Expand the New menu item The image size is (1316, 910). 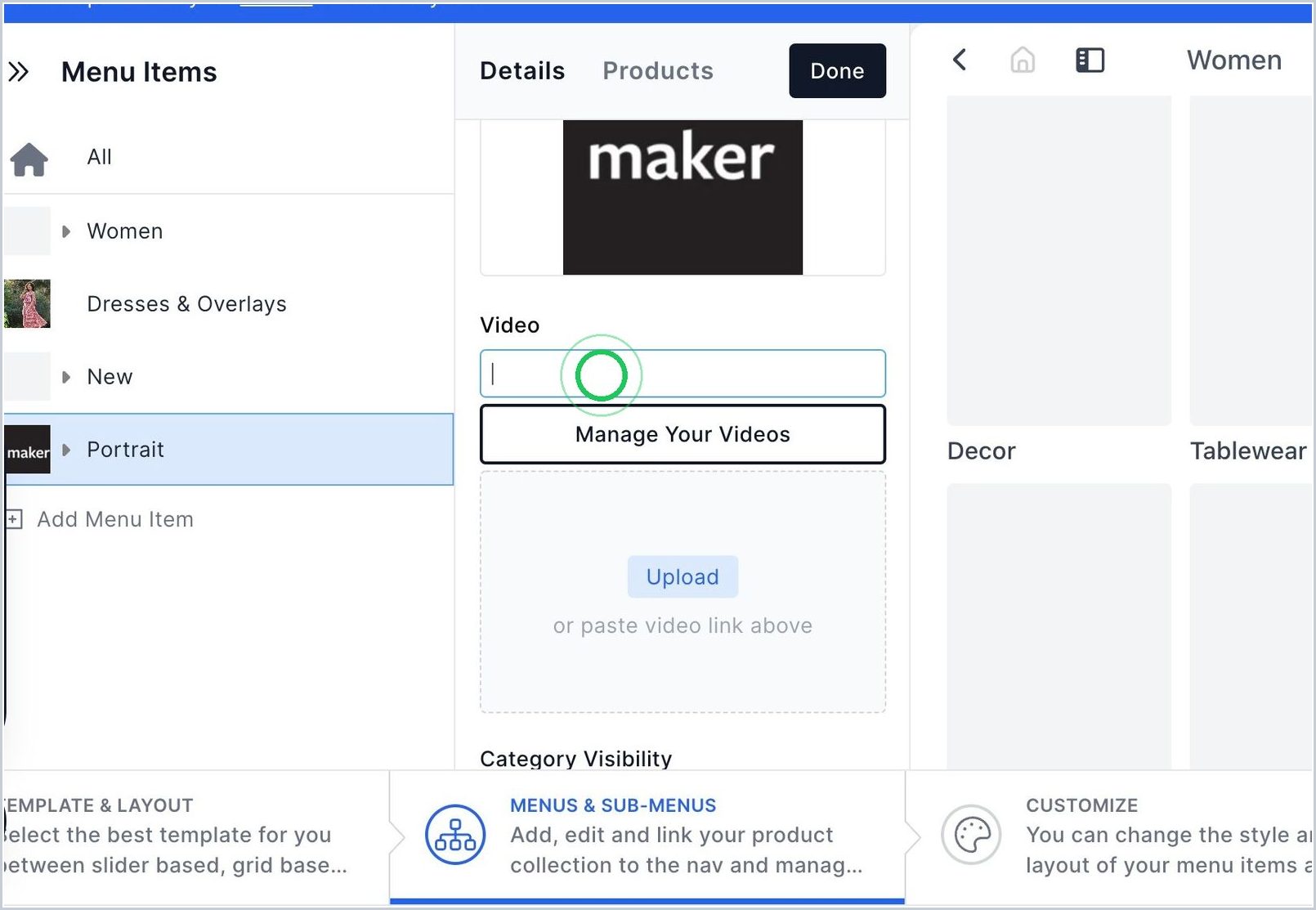(66, 377)
